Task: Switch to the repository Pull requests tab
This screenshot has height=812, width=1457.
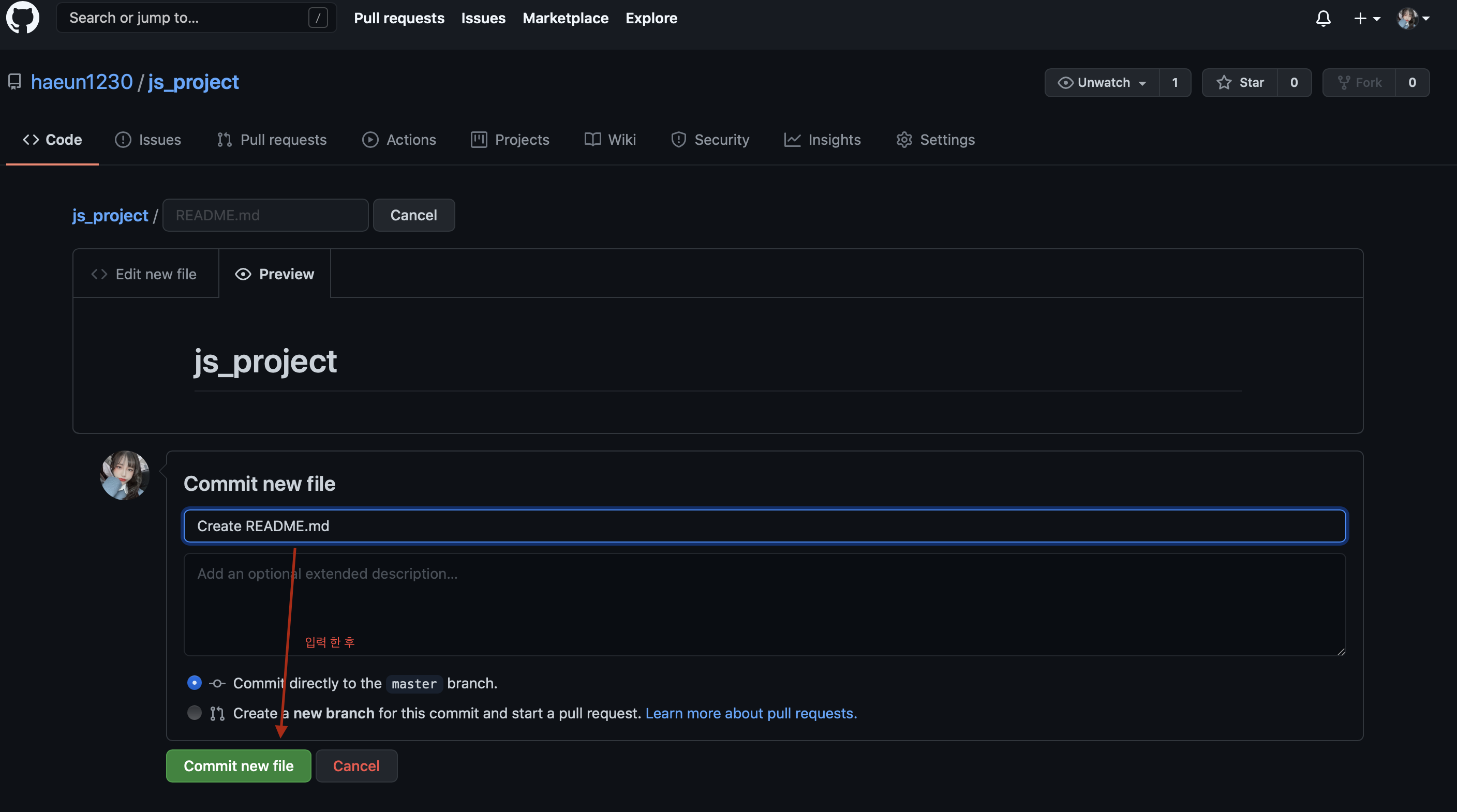Action: tap(272, 140)
